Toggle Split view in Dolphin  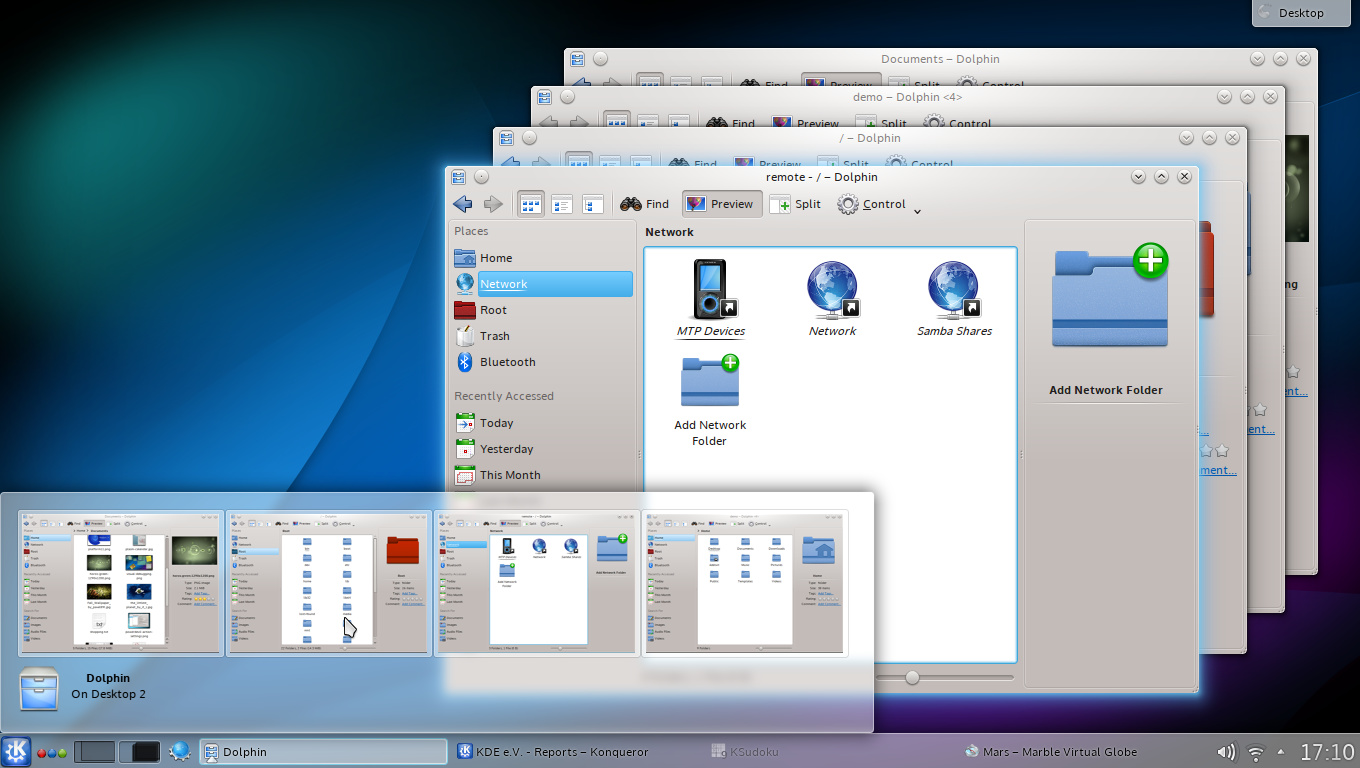pos(795,203)
